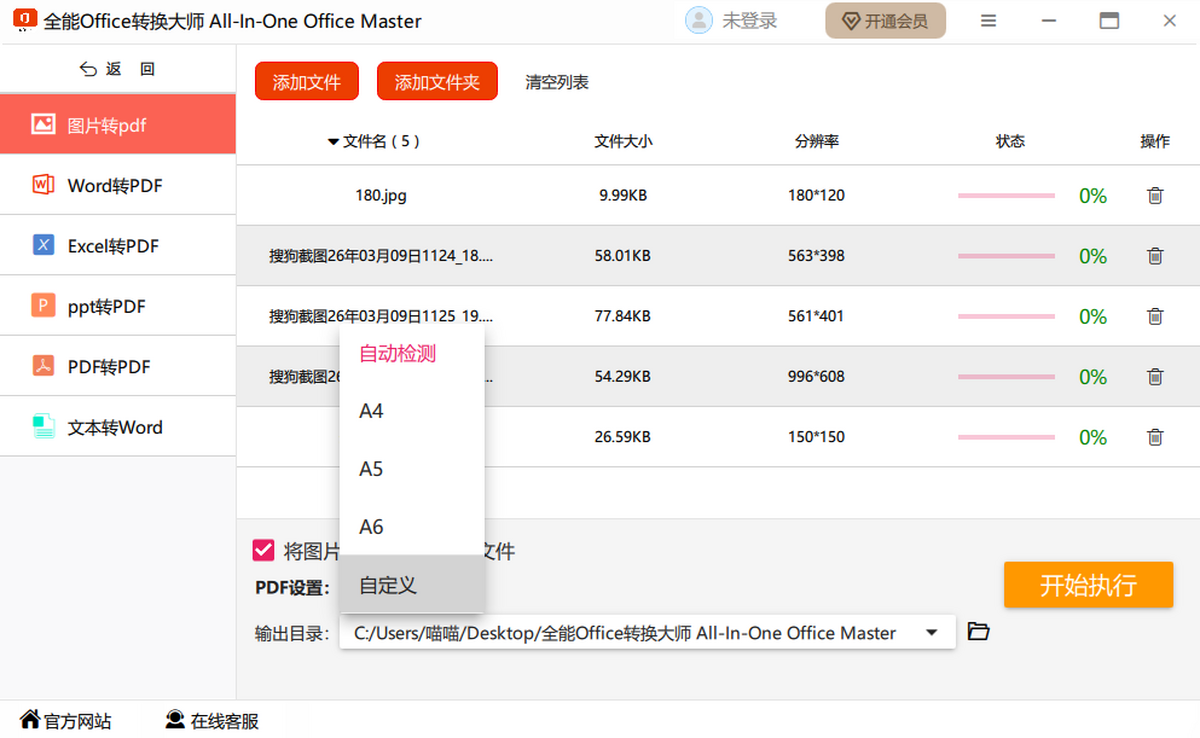Viewport: 1200px width, 738px height.
Task: Sort list by file name arrow
Action: (x=333, y=142)
